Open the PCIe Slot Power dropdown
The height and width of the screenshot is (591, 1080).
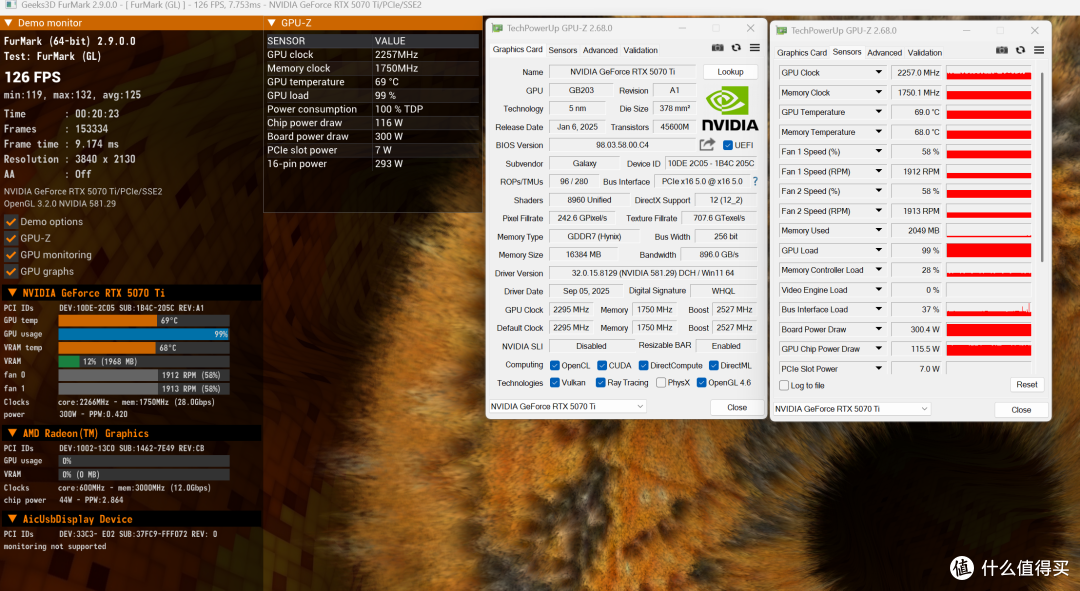coord(878,369)
